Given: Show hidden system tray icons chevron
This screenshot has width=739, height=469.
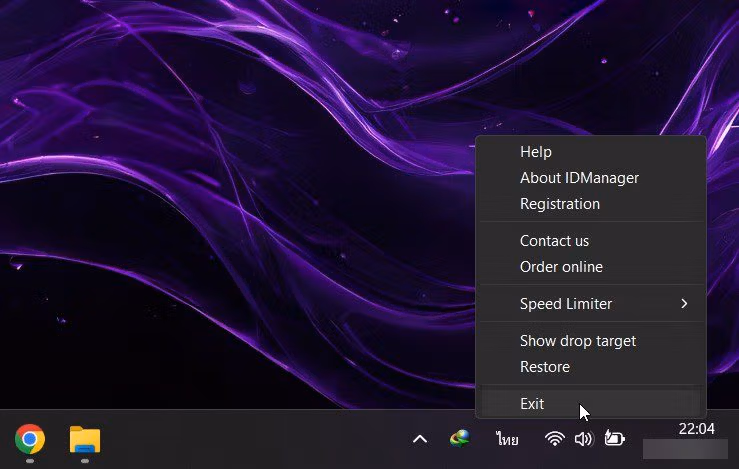Looking at the screenshot, I should 420,440.
